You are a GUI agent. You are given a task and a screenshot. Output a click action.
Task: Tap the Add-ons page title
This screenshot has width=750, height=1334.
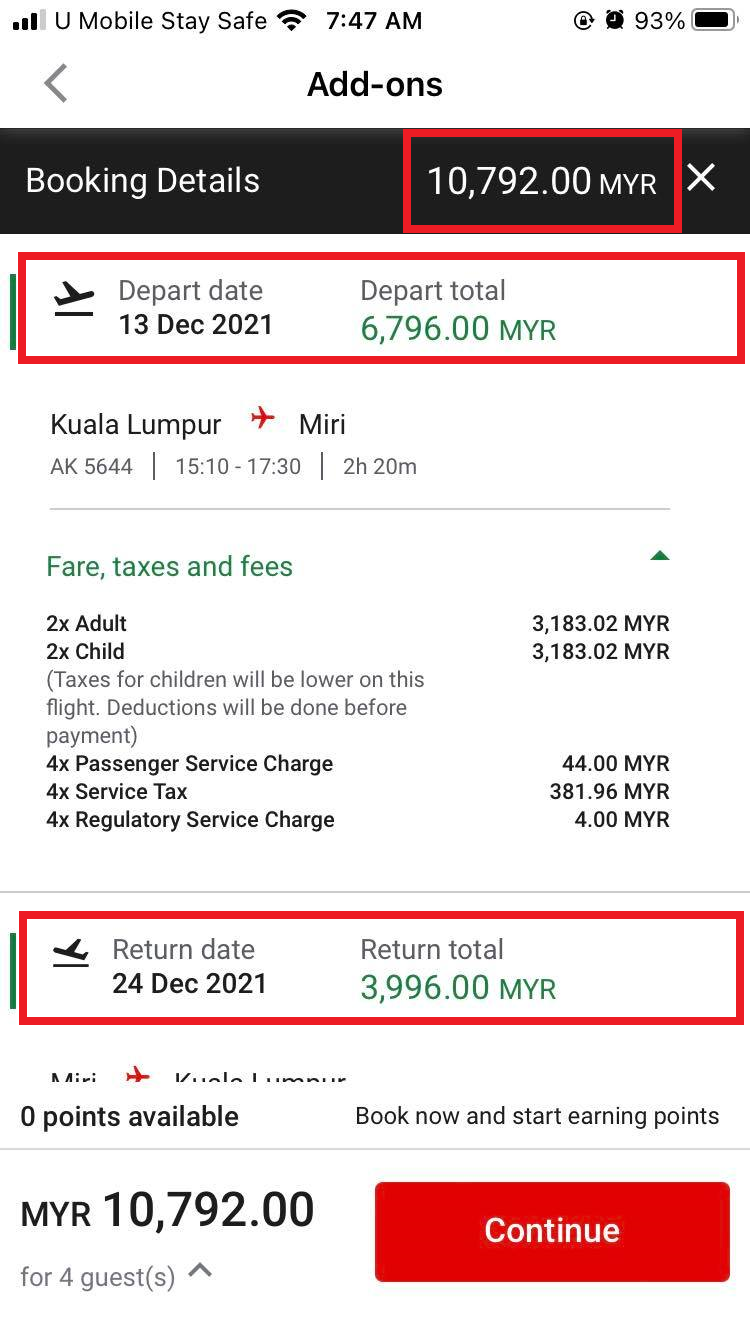[x=375, y=84]
